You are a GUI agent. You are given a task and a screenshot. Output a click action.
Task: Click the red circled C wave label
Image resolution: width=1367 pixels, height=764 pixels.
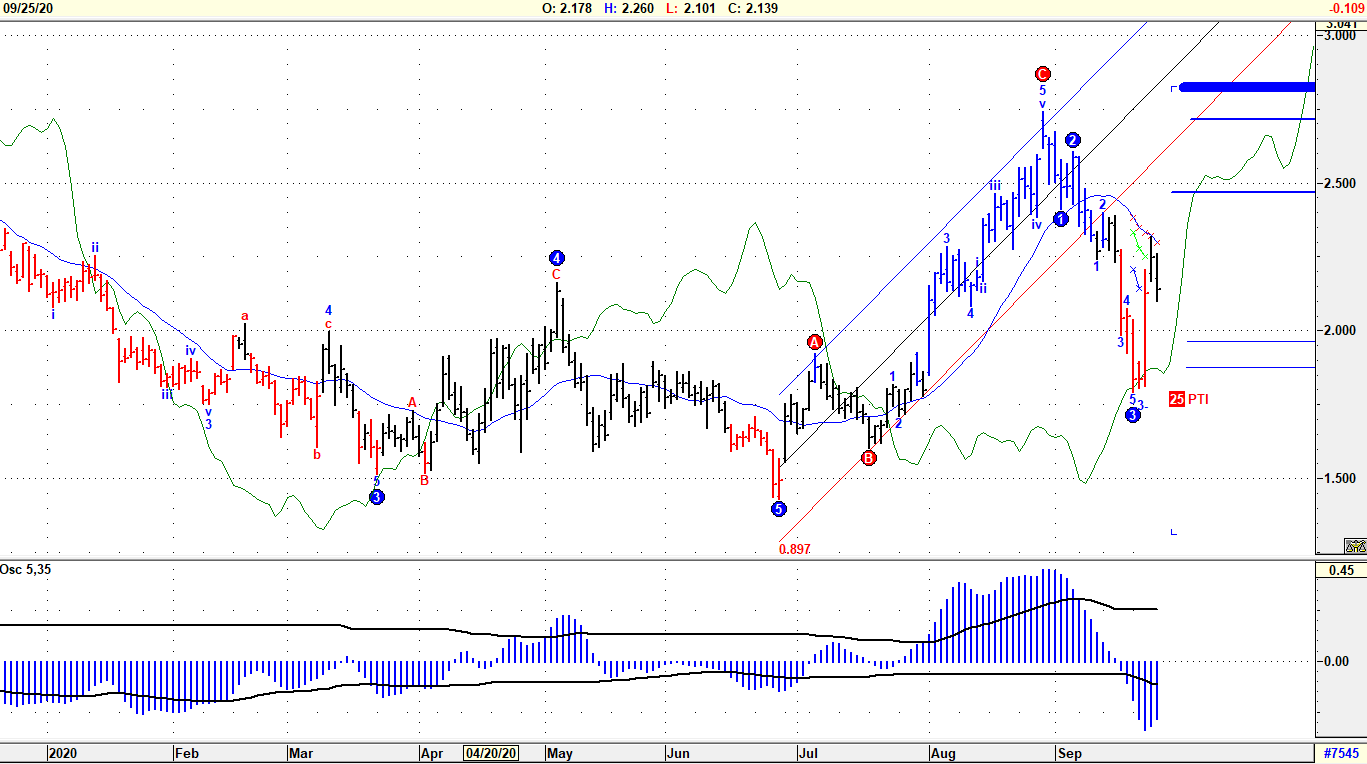pyautogui.click(x=1042, y=73)
